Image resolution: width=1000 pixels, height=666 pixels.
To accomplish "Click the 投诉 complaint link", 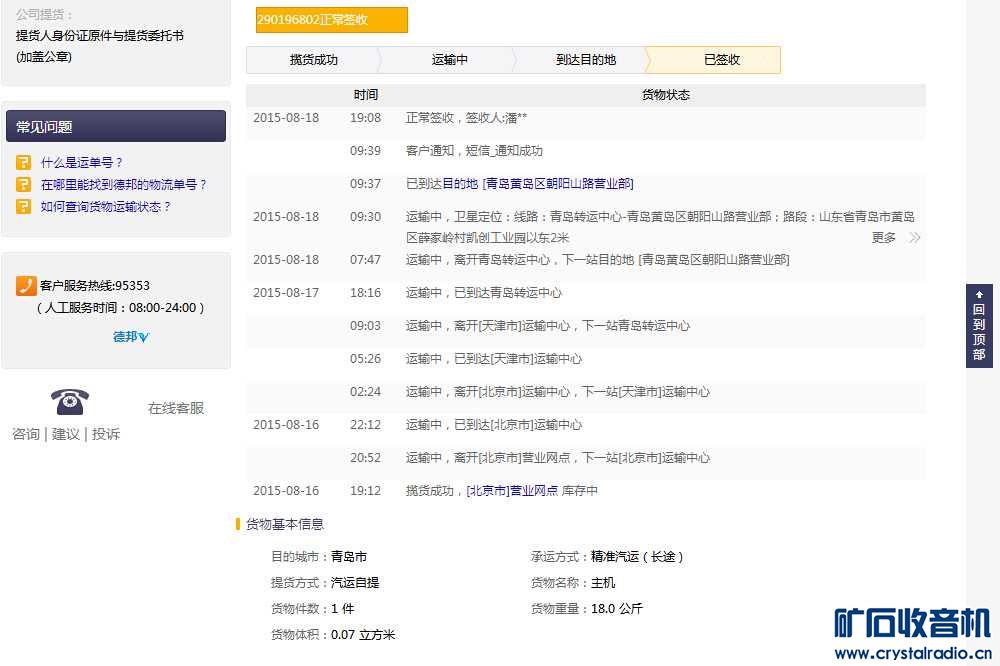I will point(107,434).
